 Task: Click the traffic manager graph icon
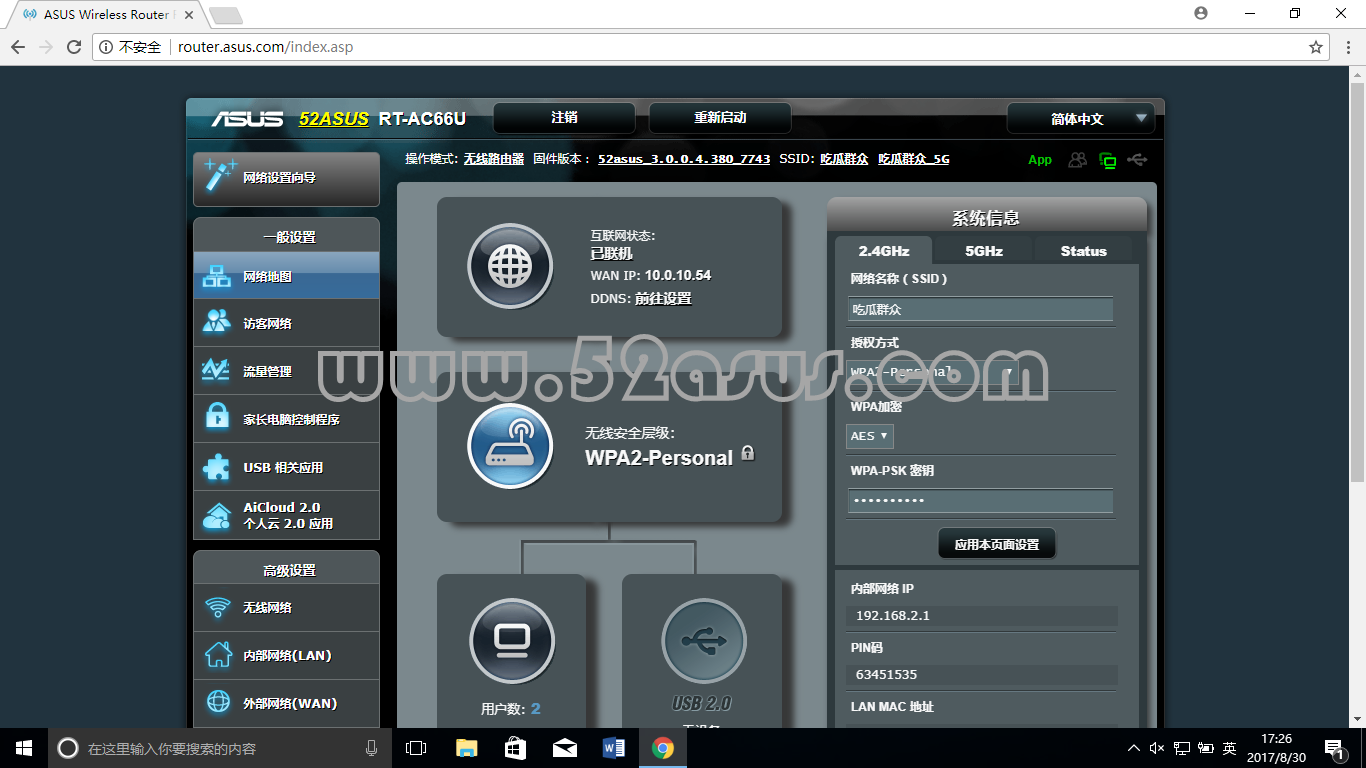217,370
